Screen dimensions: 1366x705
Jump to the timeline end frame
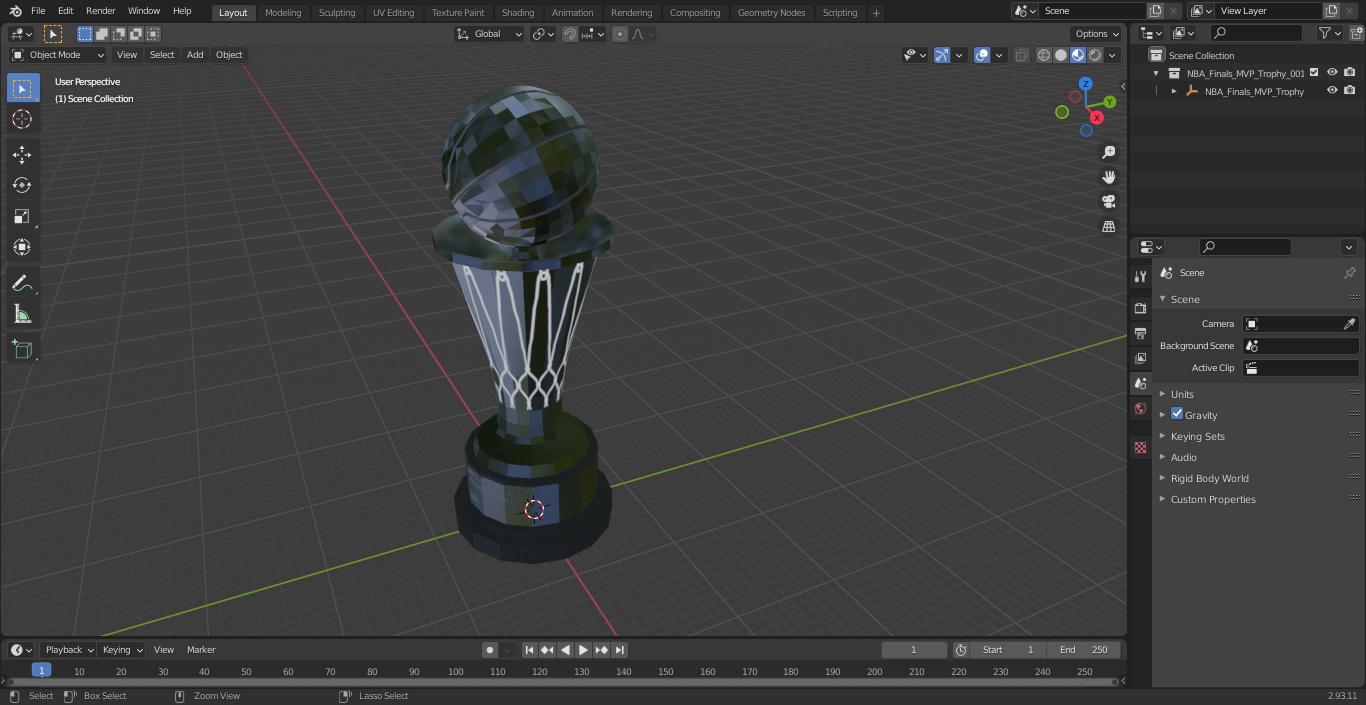point(620,650)
